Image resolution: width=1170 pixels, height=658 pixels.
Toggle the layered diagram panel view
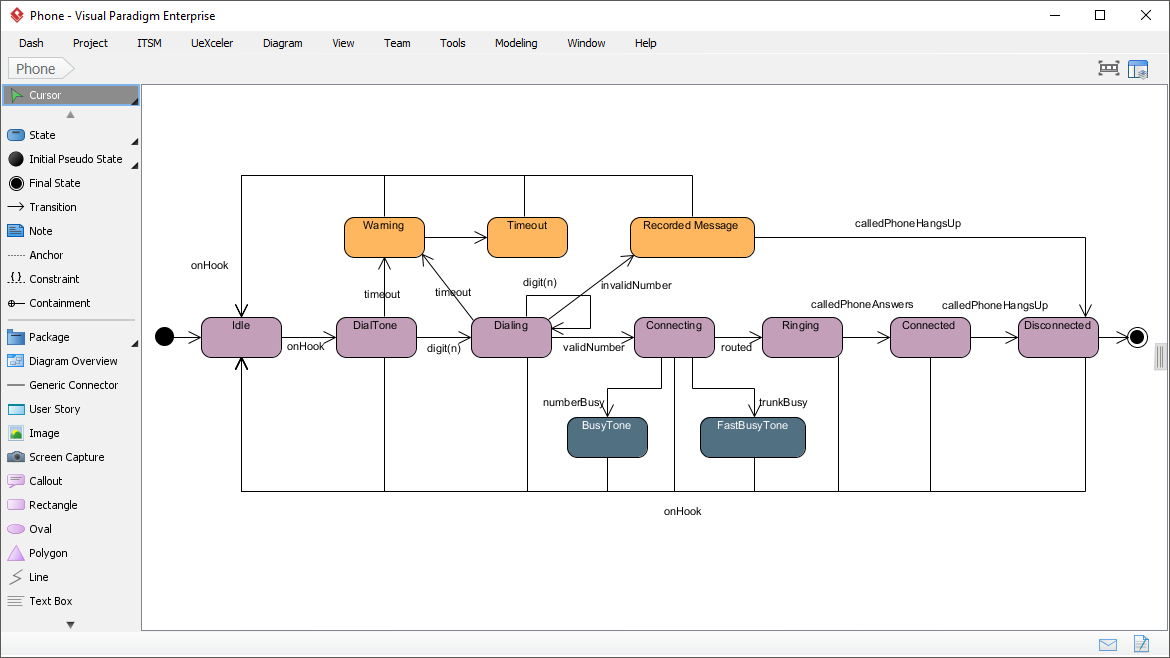pyautogui.click(x=1138, y=68)
